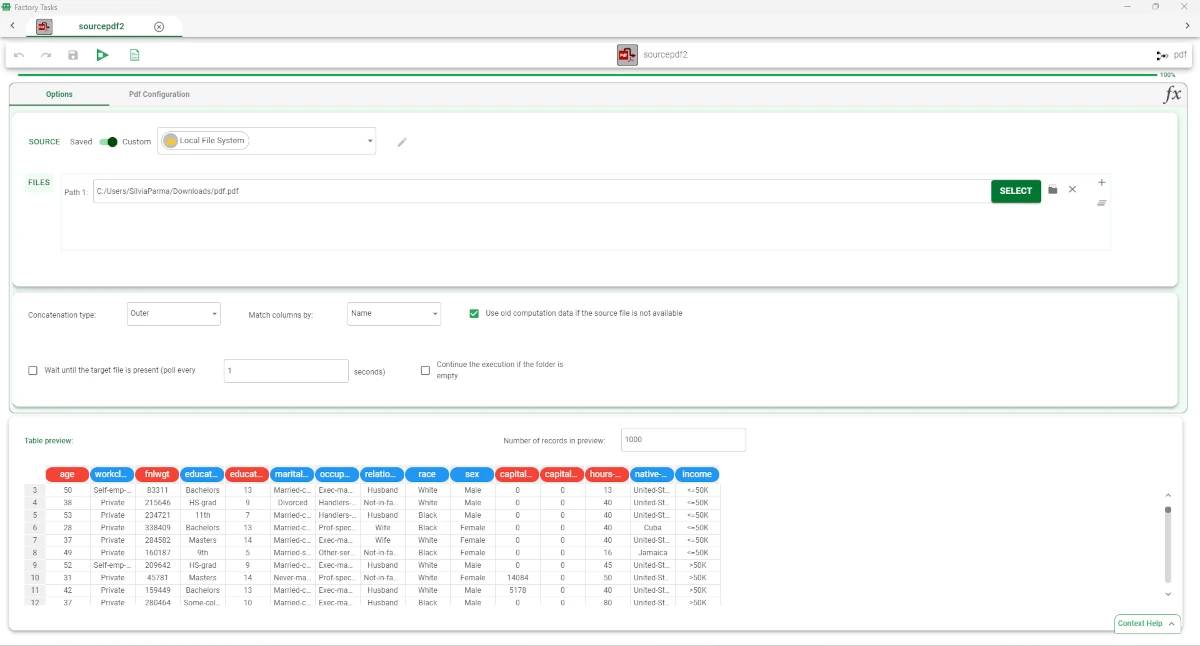1200x646 pixels.
Task: Close the sourcepdf2 tab
Action: point(159,27)
